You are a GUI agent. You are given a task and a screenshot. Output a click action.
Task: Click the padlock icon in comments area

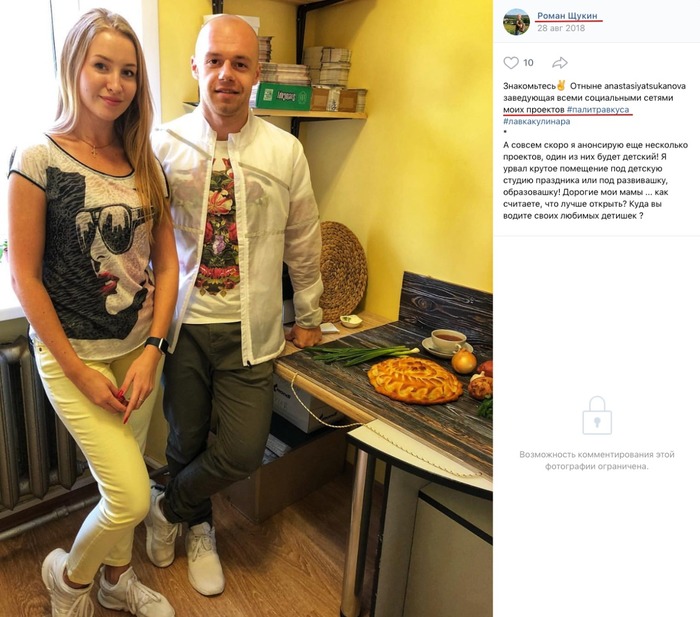tap(597, 416)
